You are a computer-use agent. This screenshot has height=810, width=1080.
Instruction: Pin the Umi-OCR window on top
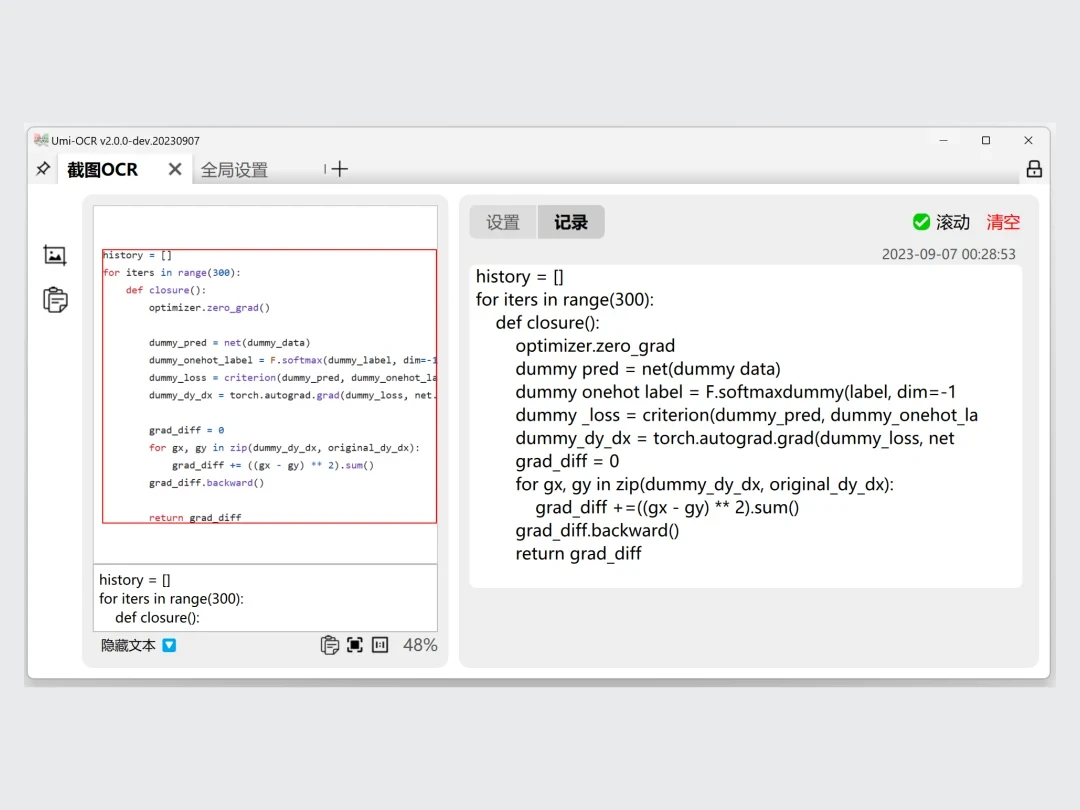click(x=43, y=169)
